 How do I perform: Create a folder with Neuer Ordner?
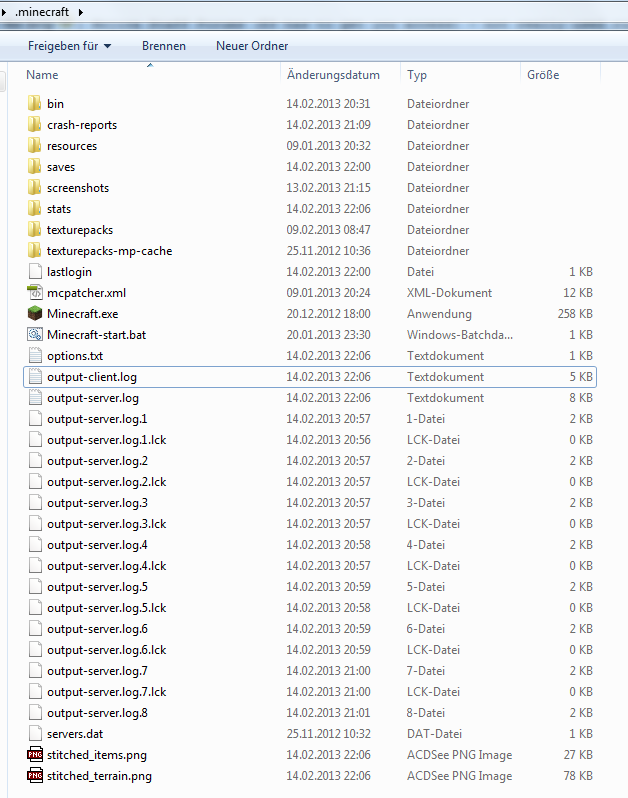point(252,46)
